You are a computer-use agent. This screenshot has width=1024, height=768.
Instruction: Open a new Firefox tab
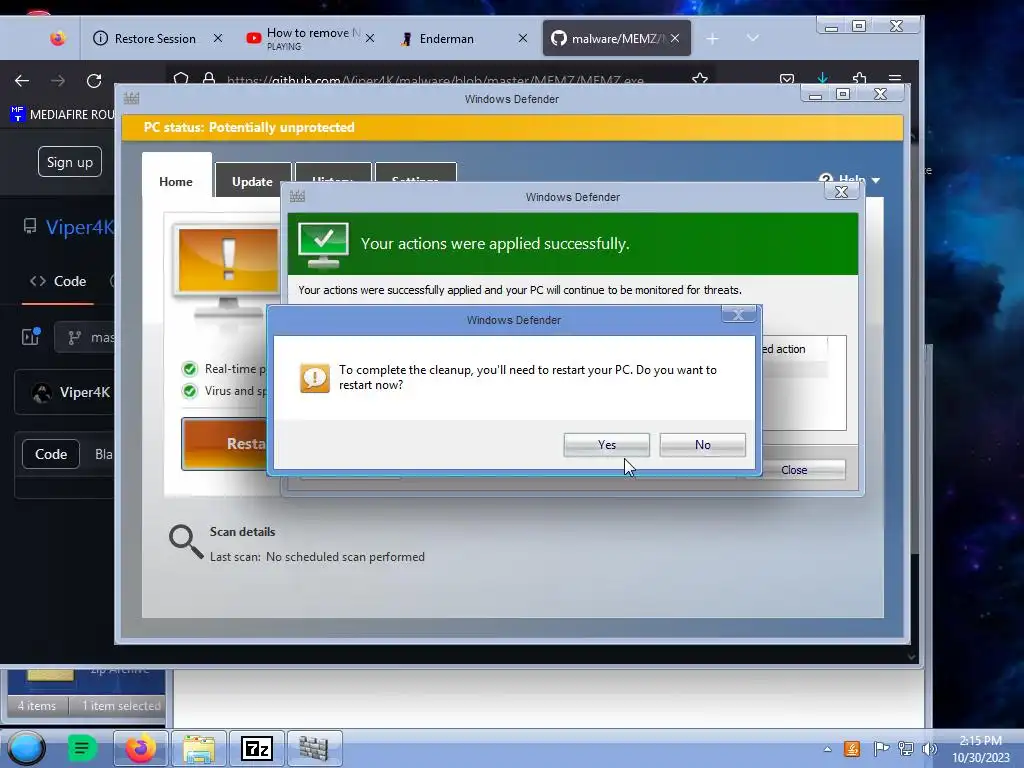712,39
